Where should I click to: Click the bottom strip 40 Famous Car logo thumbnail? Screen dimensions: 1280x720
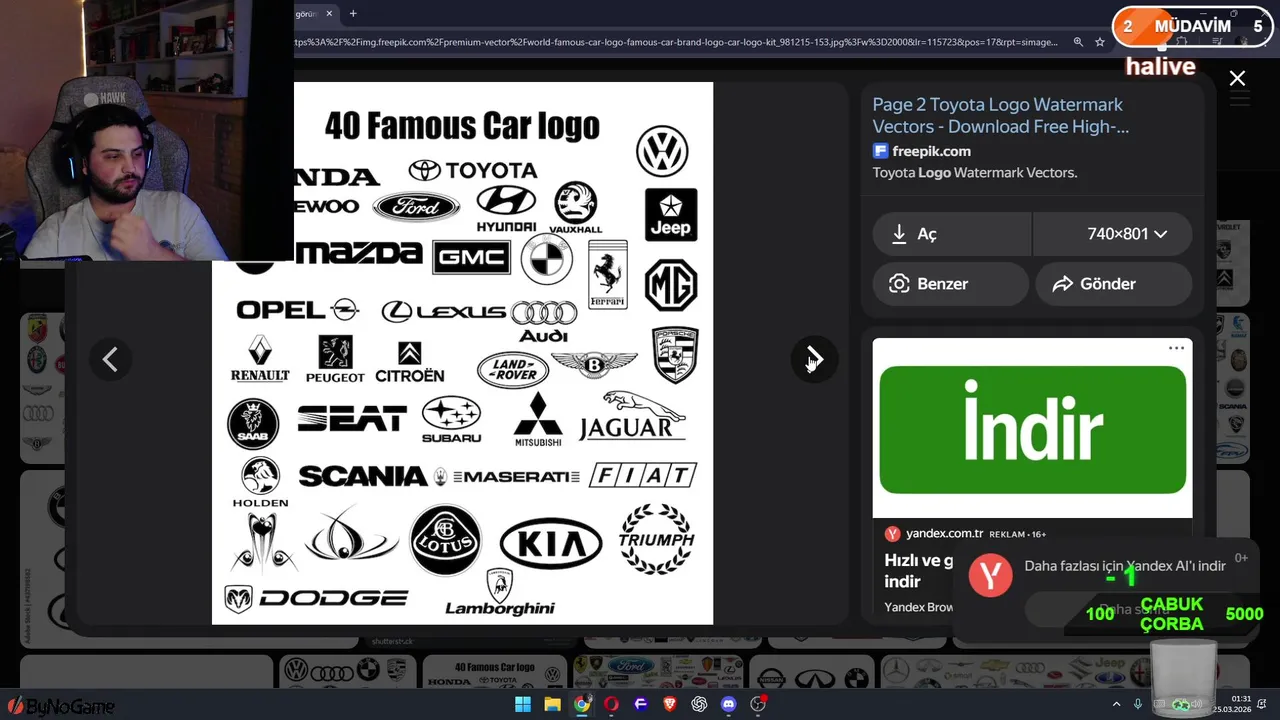click(x=494, y=672)
